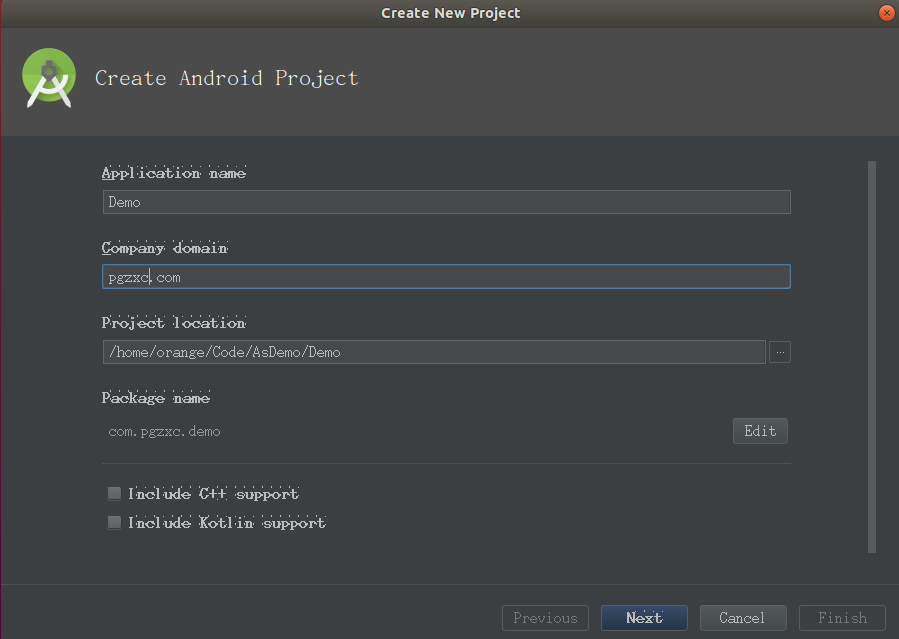Screen dimensions: 899x639
Task: Click the com.pgzxc.demo package name text
Action: click(x=165, y=432)
